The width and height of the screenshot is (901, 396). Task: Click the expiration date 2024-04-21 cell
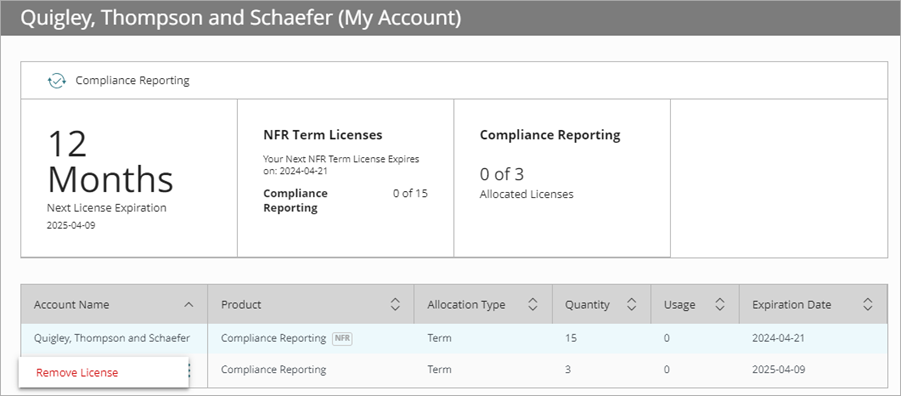click(x=779, y=338)
